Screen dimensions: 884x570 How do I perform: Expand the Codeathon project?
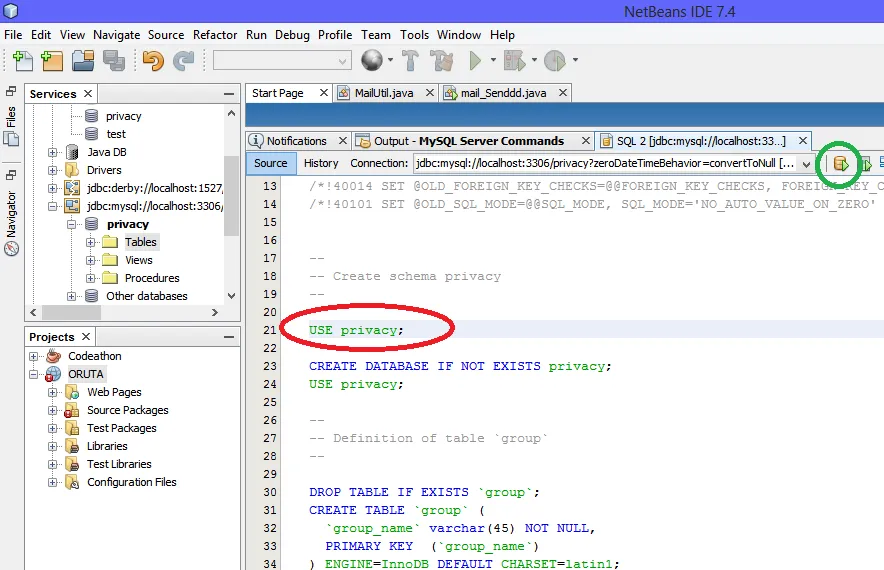(x=33, y=356)
